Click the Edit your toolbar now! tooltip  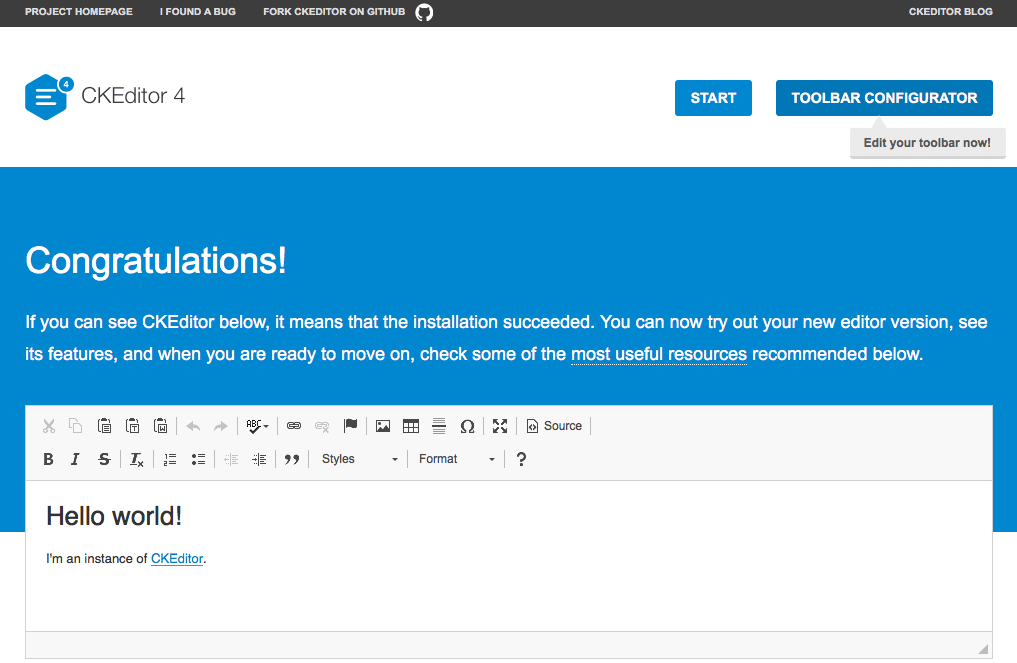(927, 143)
